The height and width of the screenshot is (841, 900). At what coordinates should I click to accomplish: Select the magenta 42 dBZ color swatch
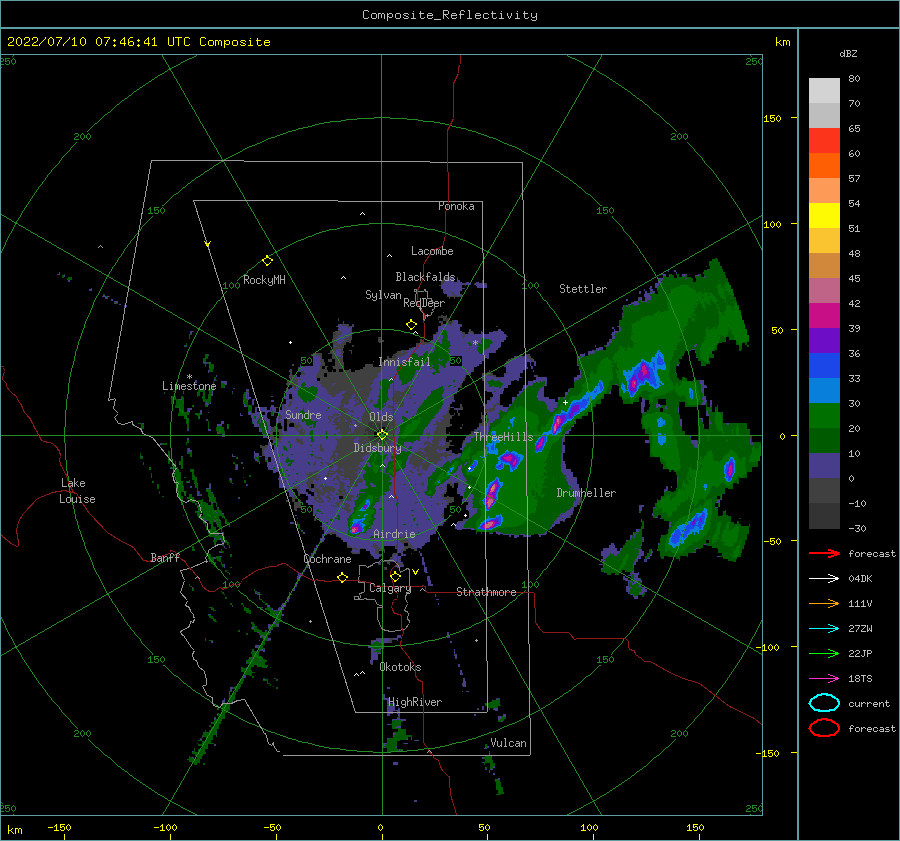824,315
